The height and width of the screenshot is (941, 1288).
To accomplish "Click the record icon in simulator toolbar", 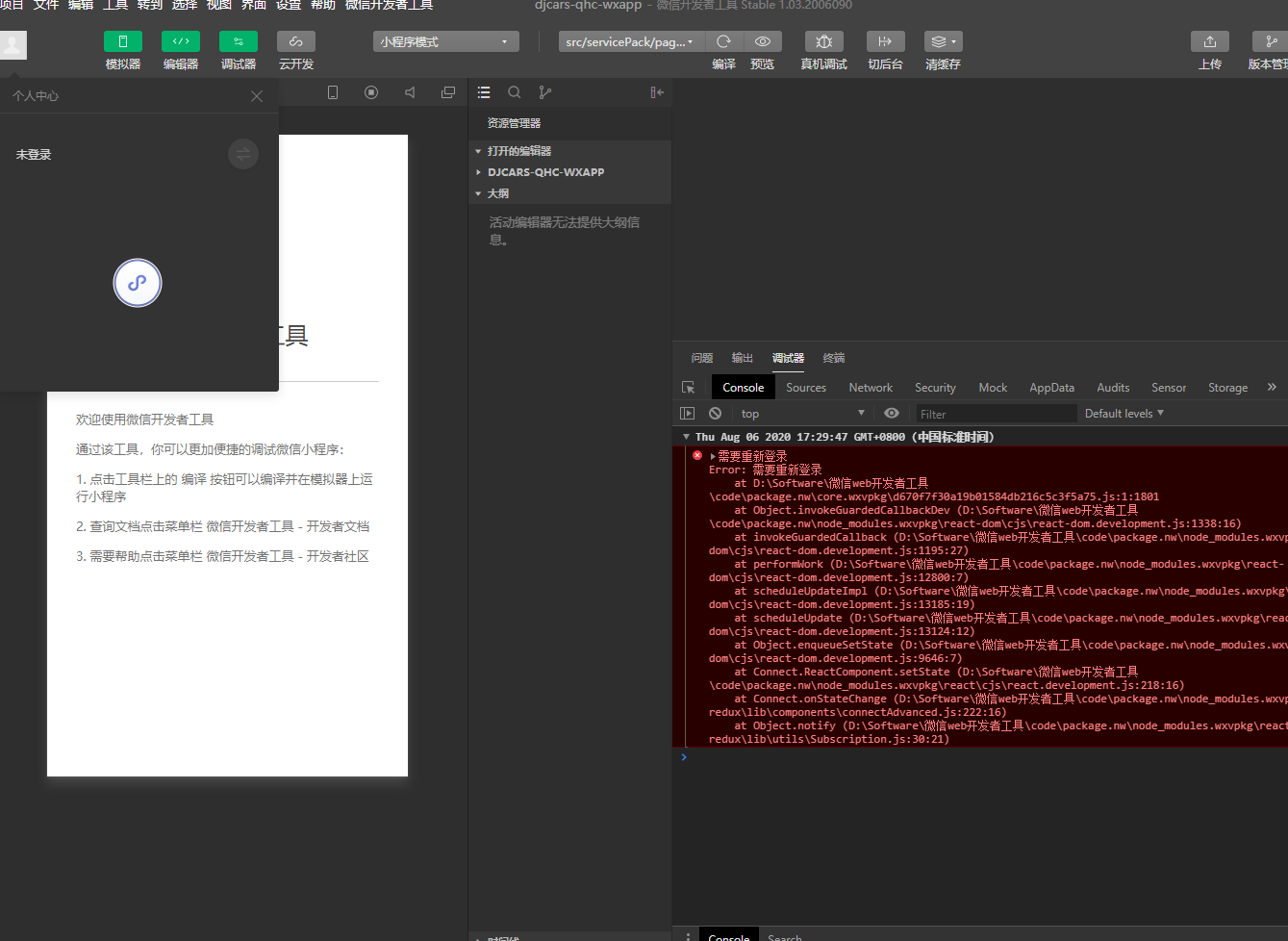I will tap(371, 92).
